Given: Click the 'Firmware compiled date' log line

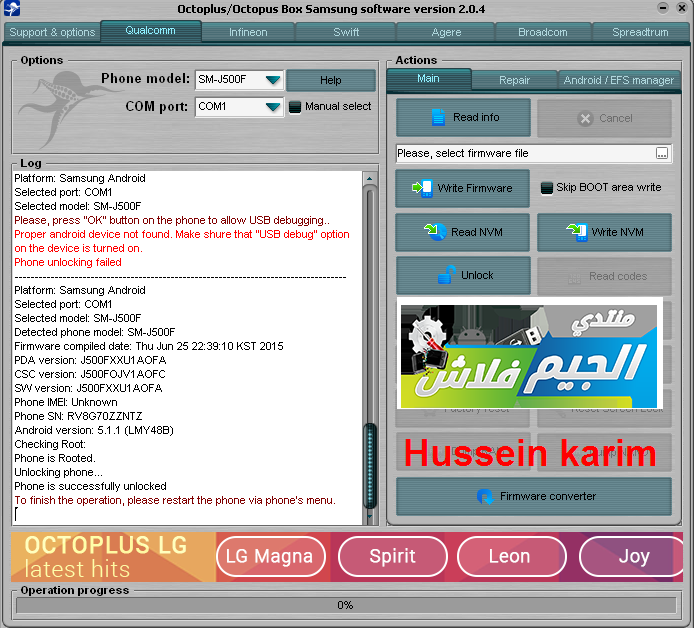Looking at the screenshot, I should (149, 347).
